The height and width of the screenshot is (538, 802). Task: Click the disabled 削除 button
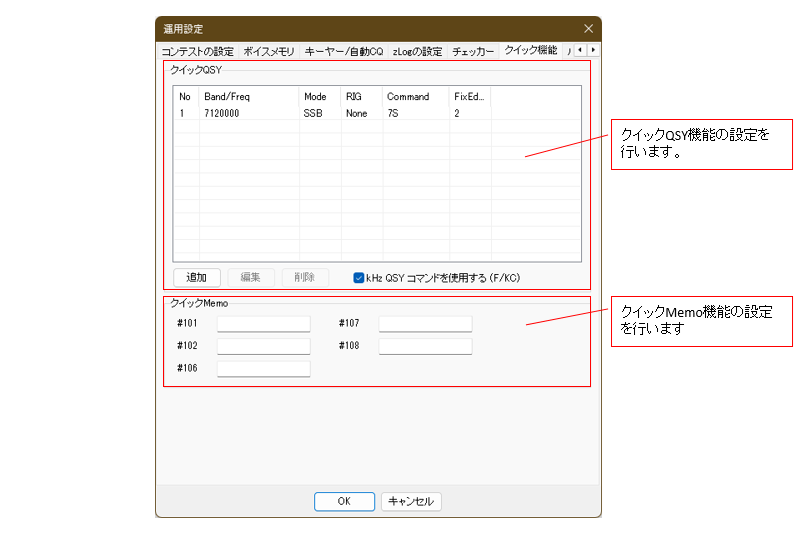pyautogui.click(x=304, y=277)
